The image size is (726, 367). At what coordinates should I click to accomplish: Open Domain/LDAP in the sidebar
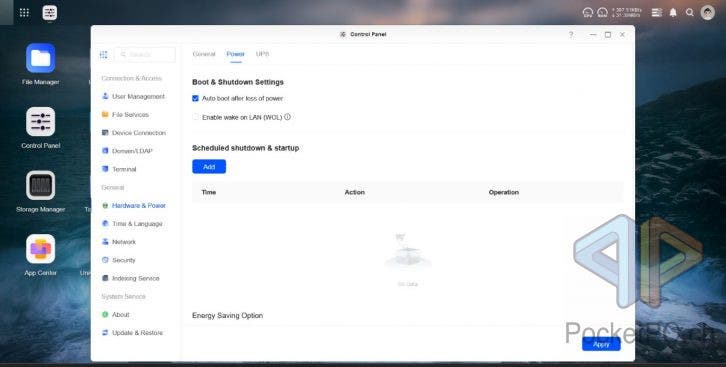click(127, 151)
